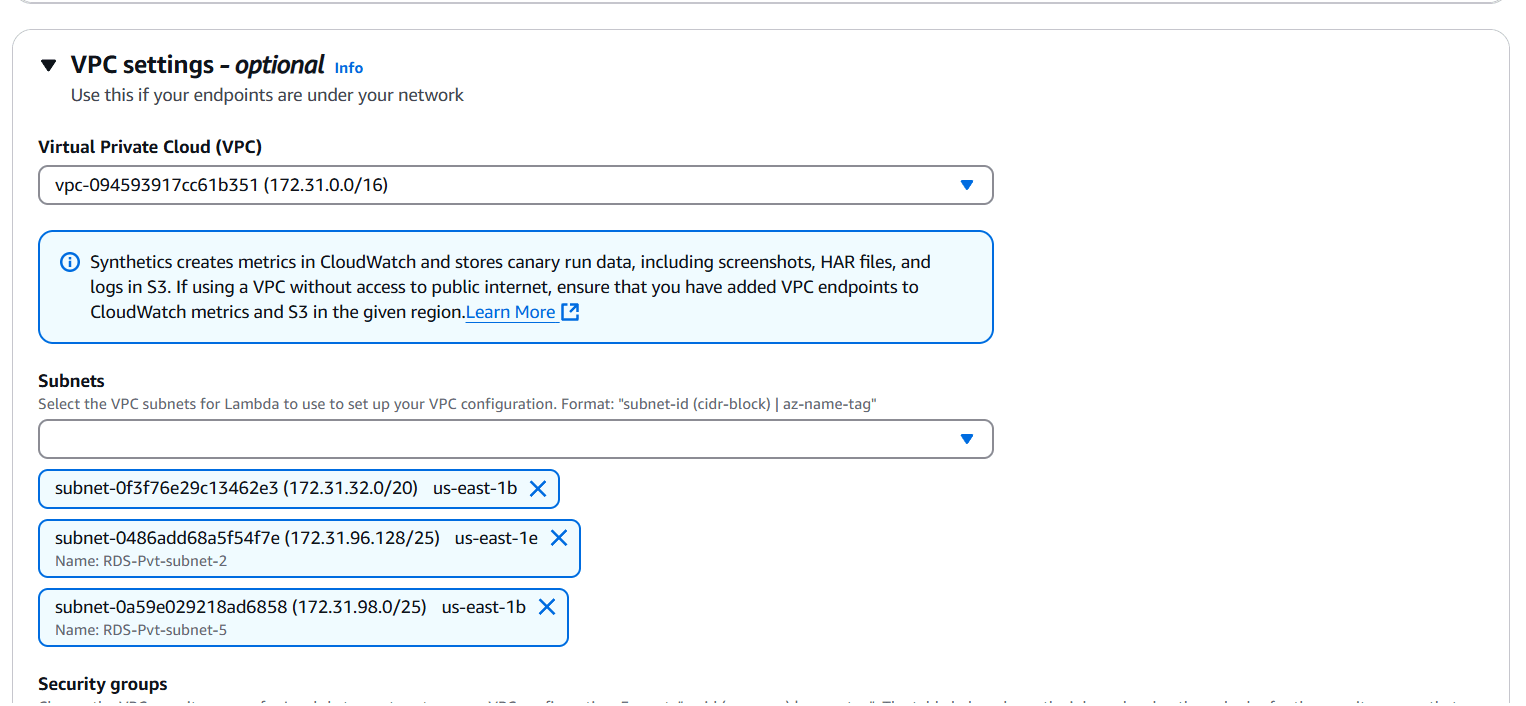Remove subnet-0a59e029218ad6858 with its X

(547, 607)
